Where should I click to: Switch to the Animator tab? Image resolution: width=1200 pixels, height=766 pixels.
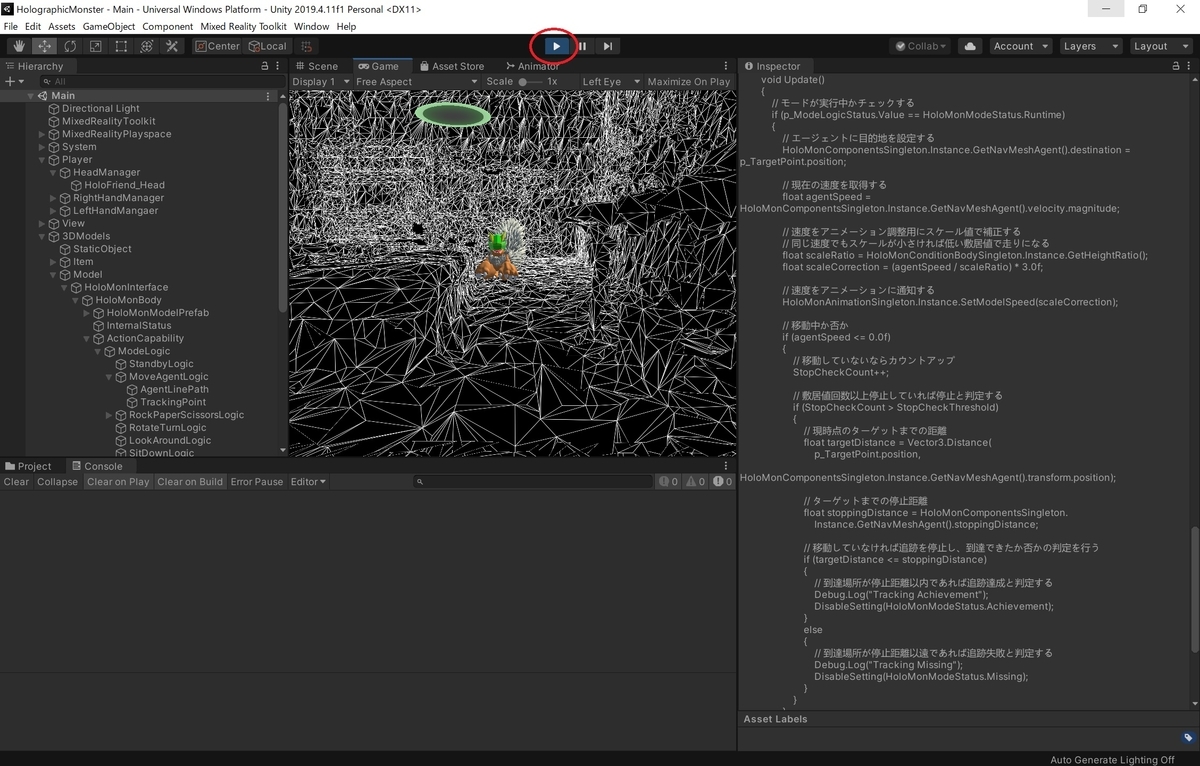tap(533, 66)
